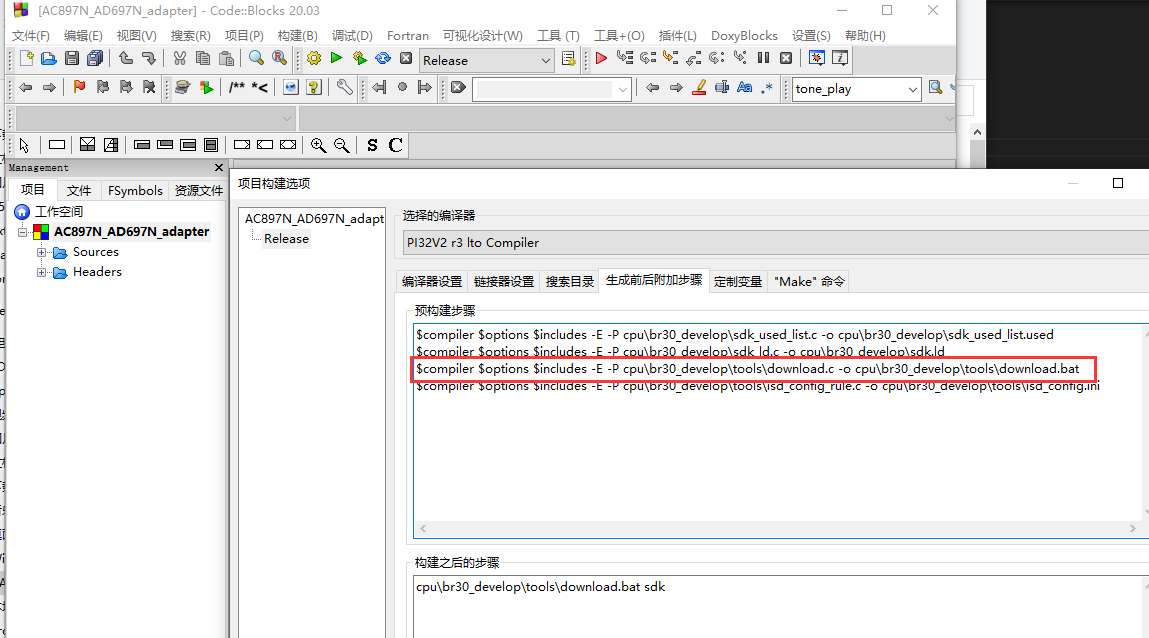Screen dimensions: 1149x638
Task: Toggle highlight with the marker pen icon
Action: 699,88
